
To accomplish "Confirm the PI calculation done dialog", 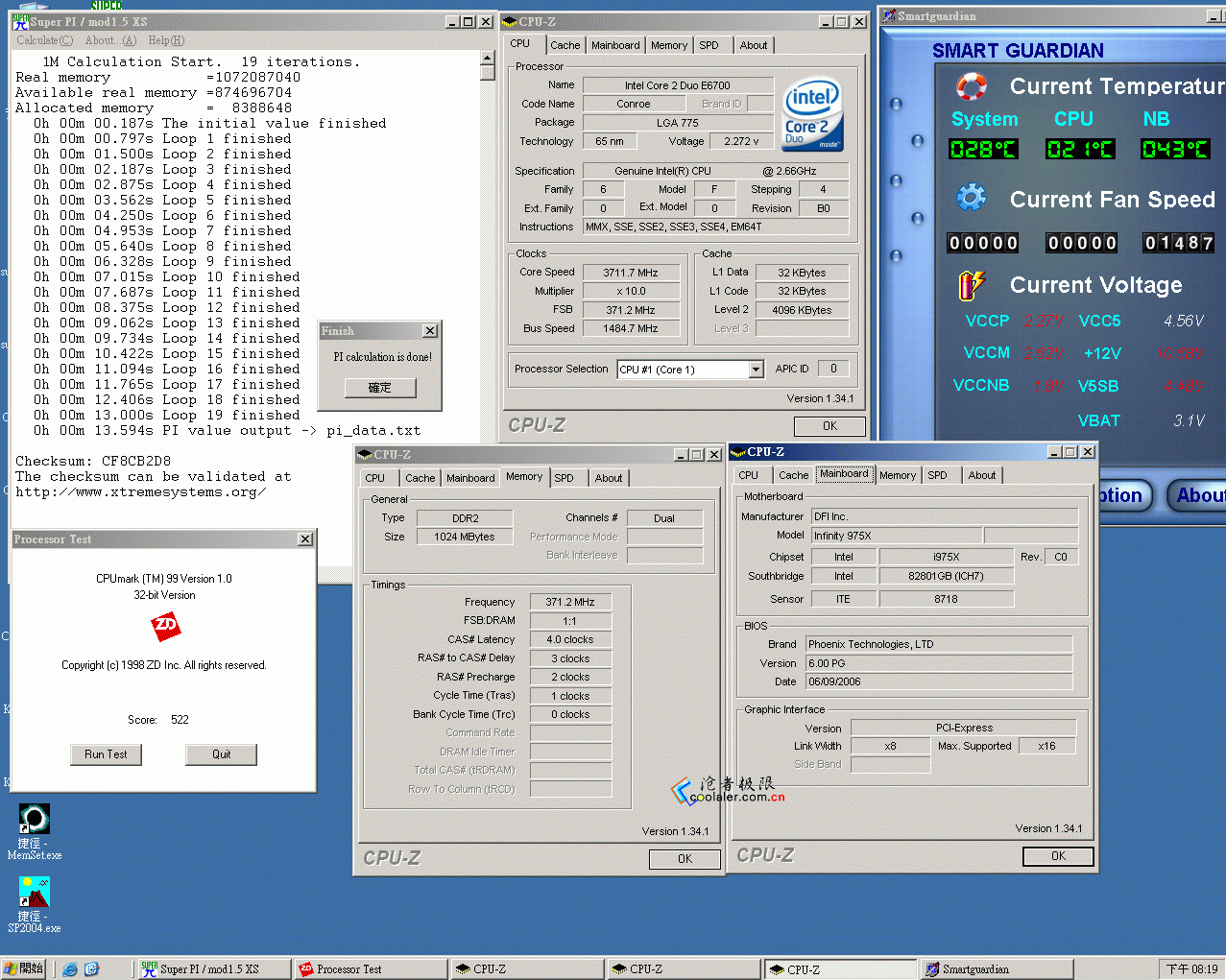I will click(380, 388).
